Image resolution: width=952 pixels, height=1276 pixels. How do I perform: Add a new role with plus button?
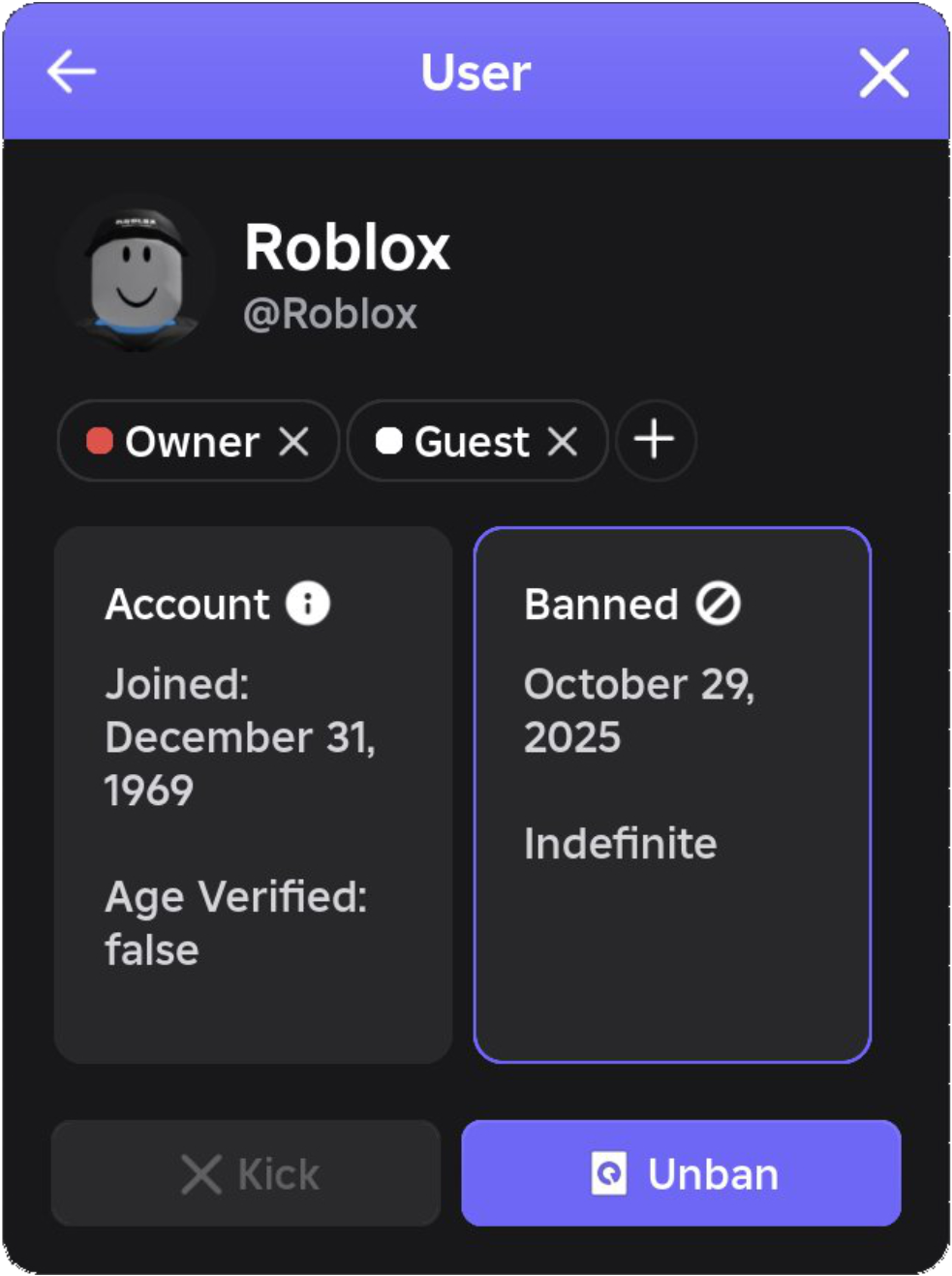pyautogui.click(x=655, y=440)
